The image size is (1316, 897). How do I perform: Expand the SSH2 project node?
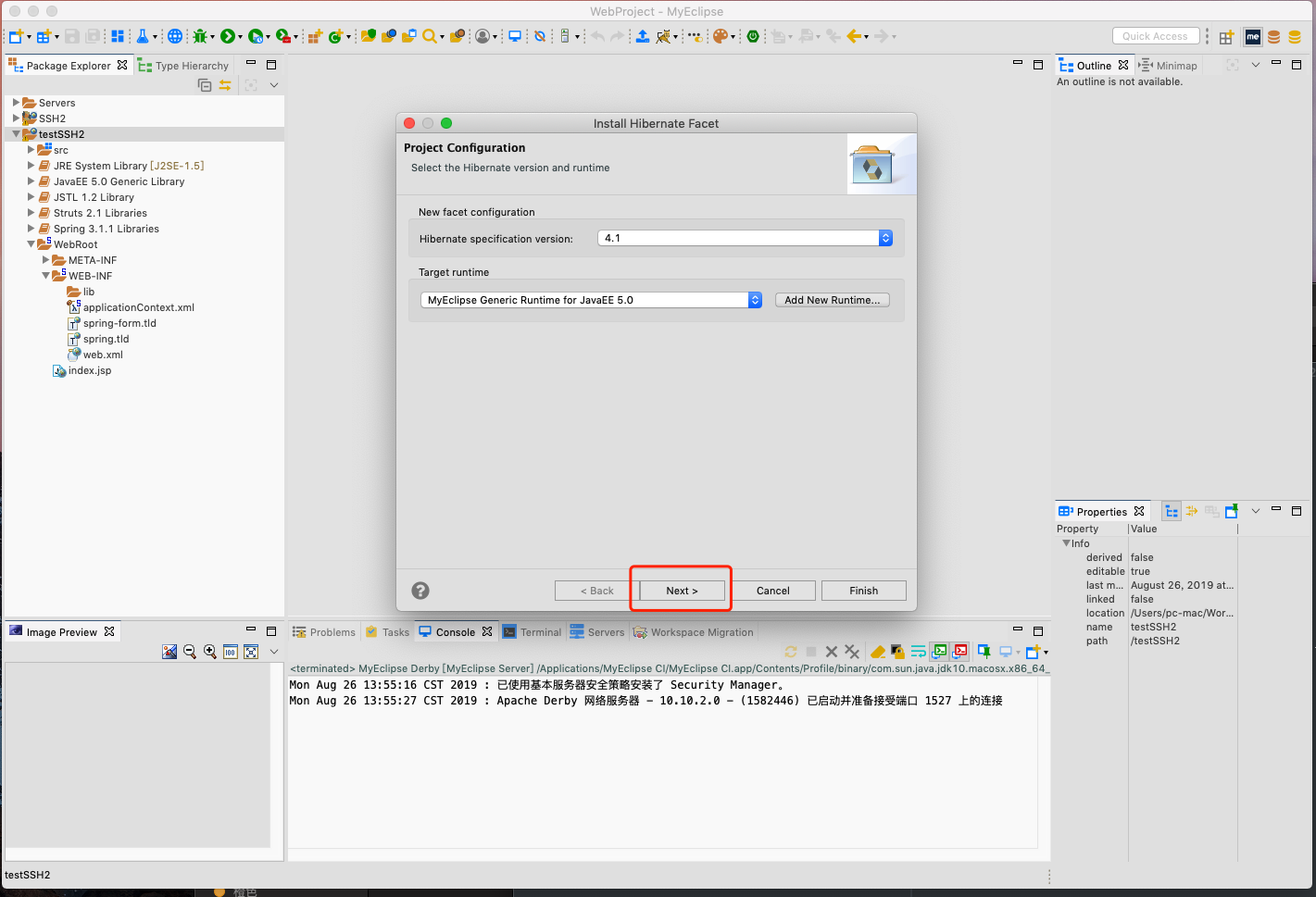[x=16, y=118]
